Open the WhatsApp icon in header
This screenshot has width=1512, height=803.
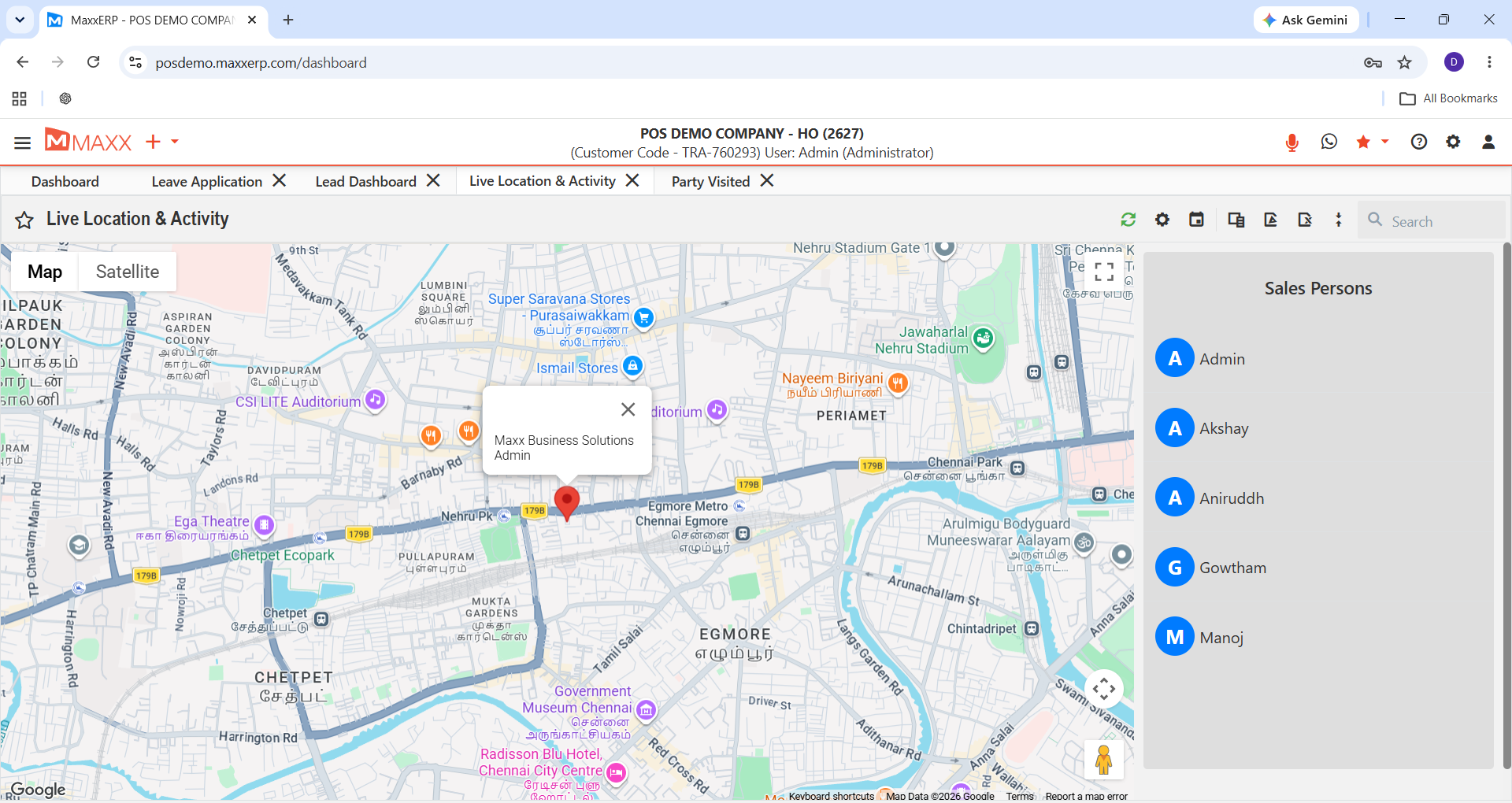click(1329, 142)
